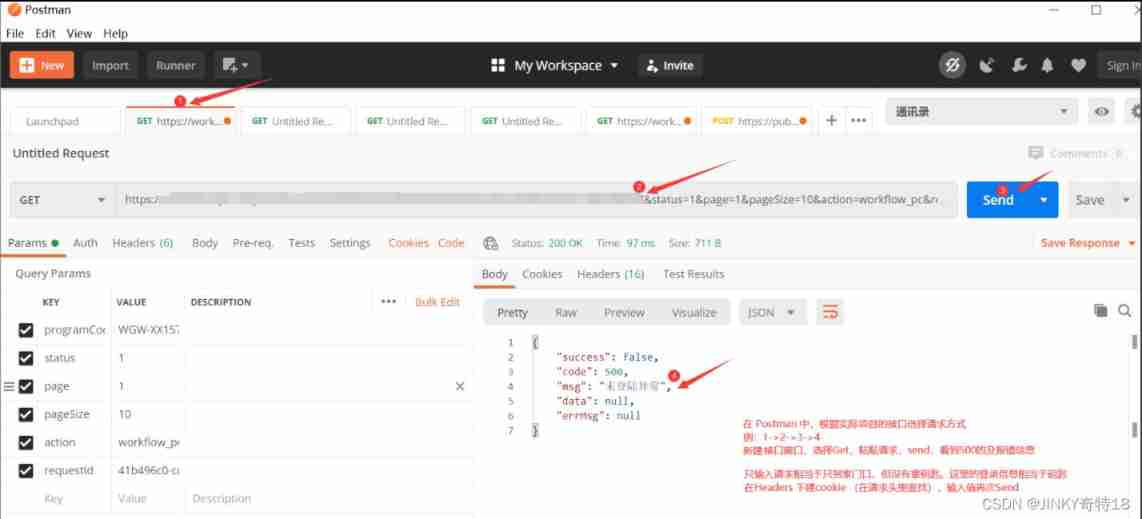Open the GET method dropdown

click(x=62, y=200)
